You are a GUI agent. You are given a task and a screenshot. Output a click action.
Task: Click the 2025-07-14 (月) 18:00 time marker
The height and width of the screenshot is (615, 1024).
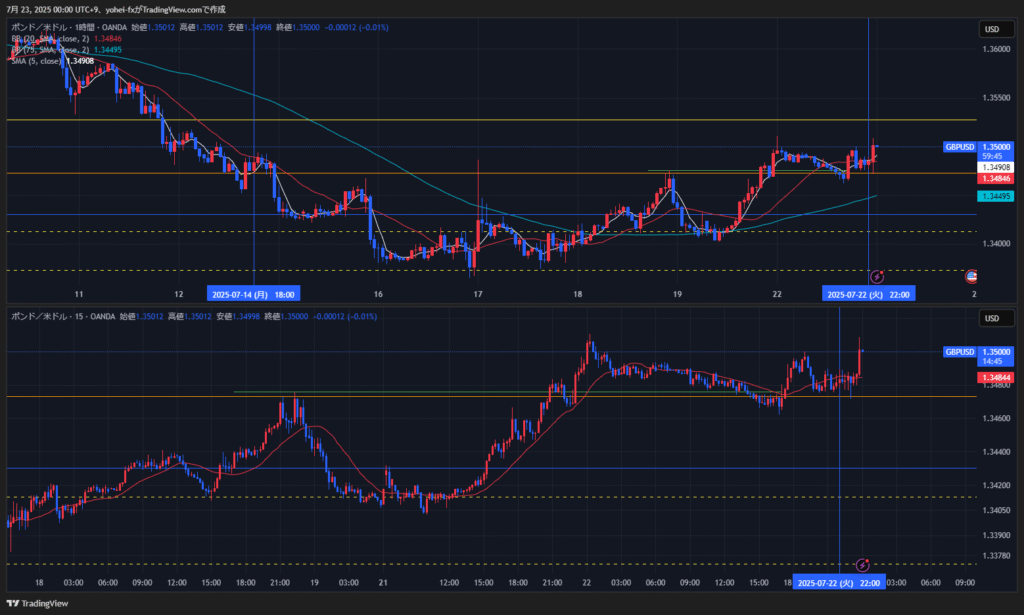click(x=254, y=294)
